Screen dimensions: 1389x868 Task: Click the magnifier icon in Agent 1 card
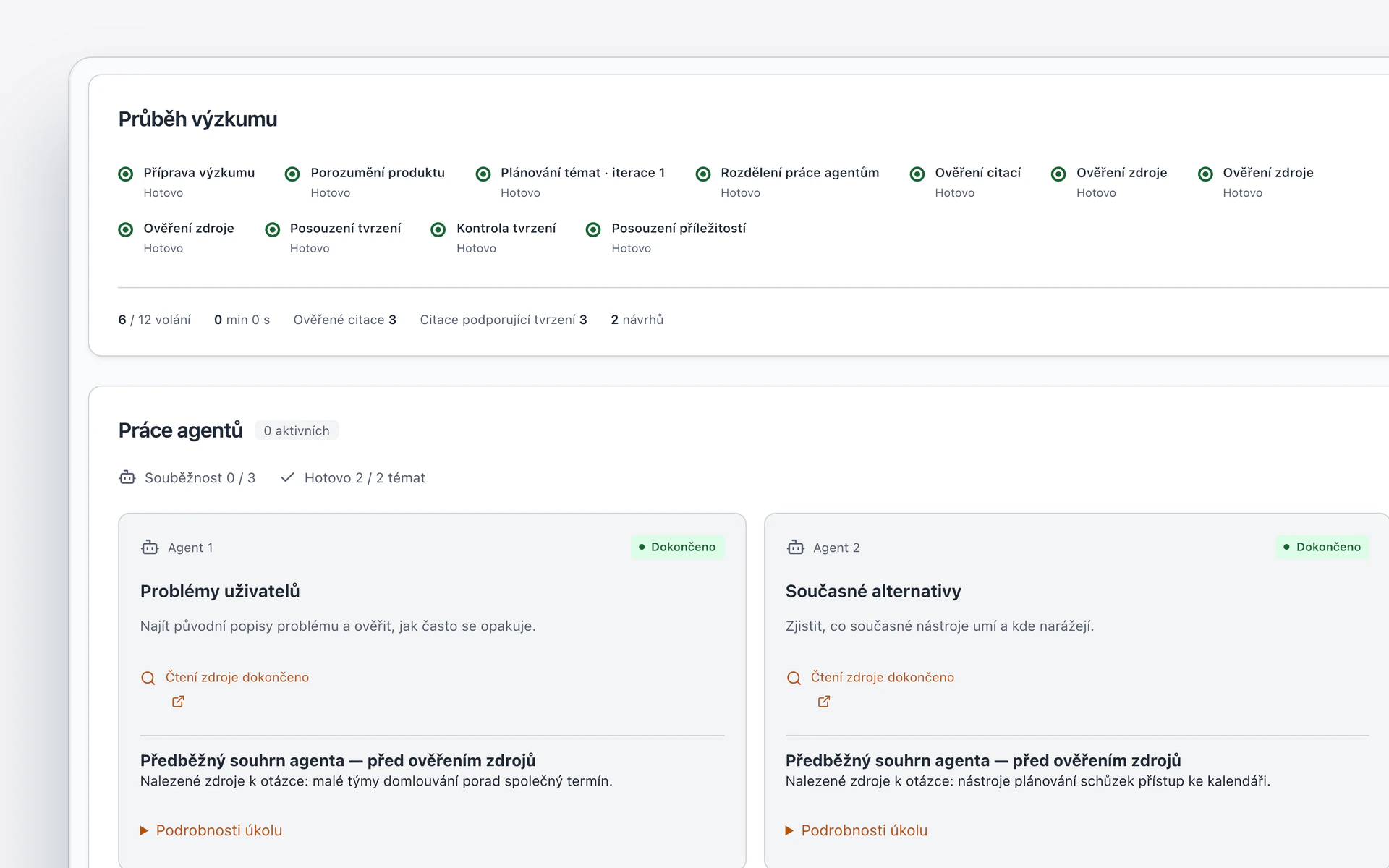[148, 678]
